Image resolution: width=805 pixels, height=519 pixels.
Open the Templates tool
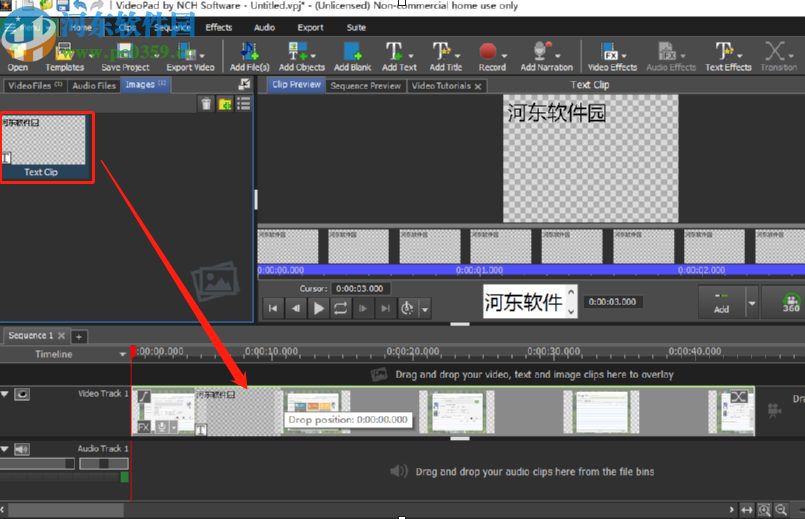[x=64, y=56]
